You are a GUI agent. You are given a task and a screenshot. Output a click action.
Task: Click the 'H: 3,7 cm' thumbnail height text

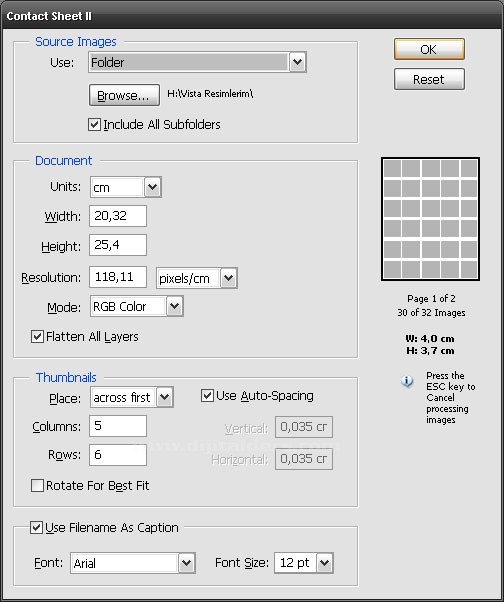430,351
